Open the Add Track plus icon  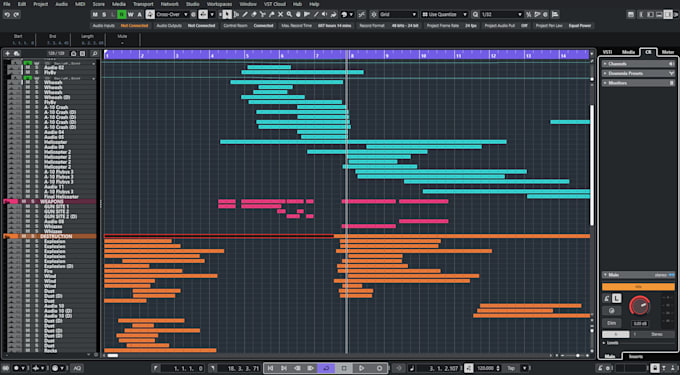coord(7,53)
